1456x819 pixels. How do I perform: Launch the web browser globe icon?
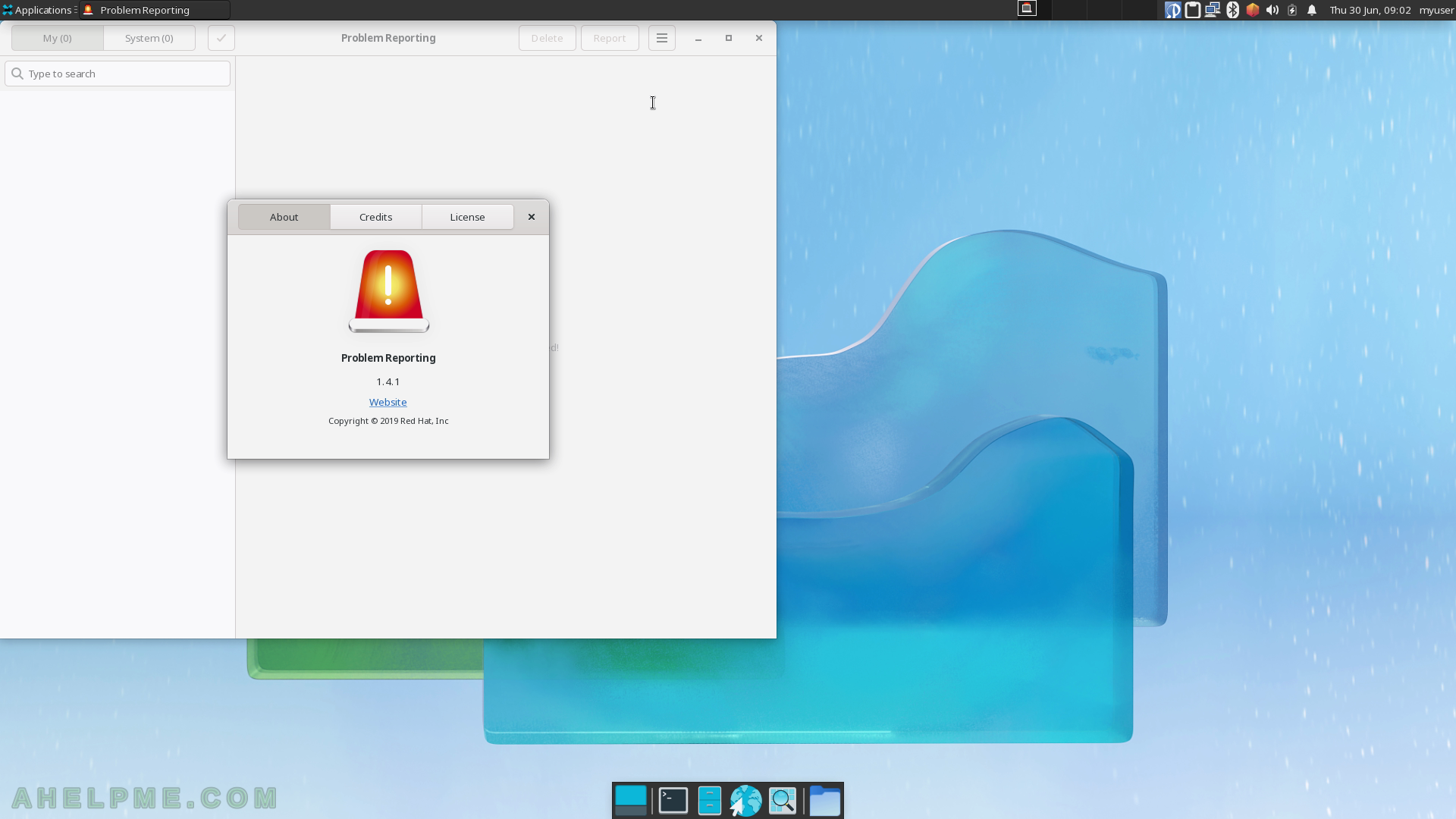pyautogui.click(x=745, y=801)
